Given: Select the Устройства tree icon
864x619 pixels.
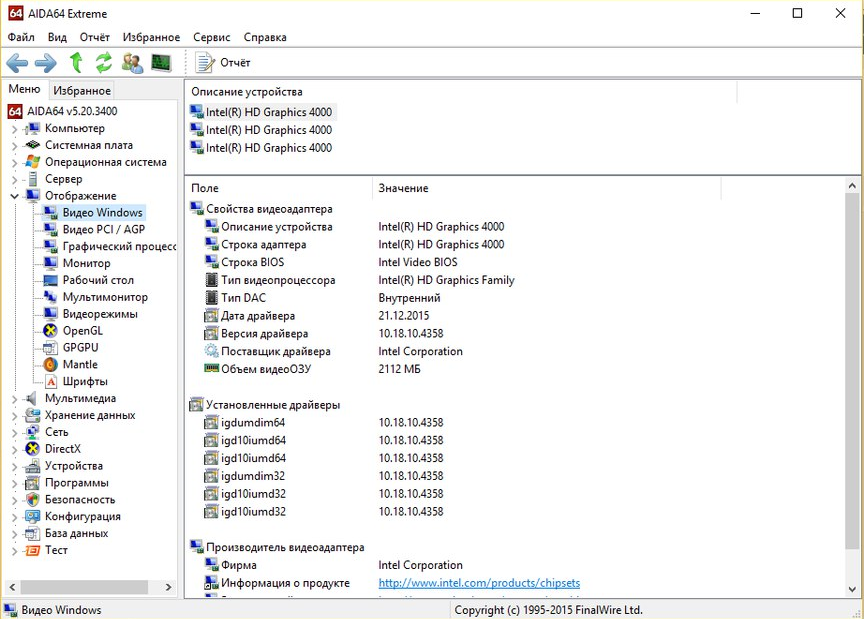Looking at the screenshot, I should coord(33,466).
